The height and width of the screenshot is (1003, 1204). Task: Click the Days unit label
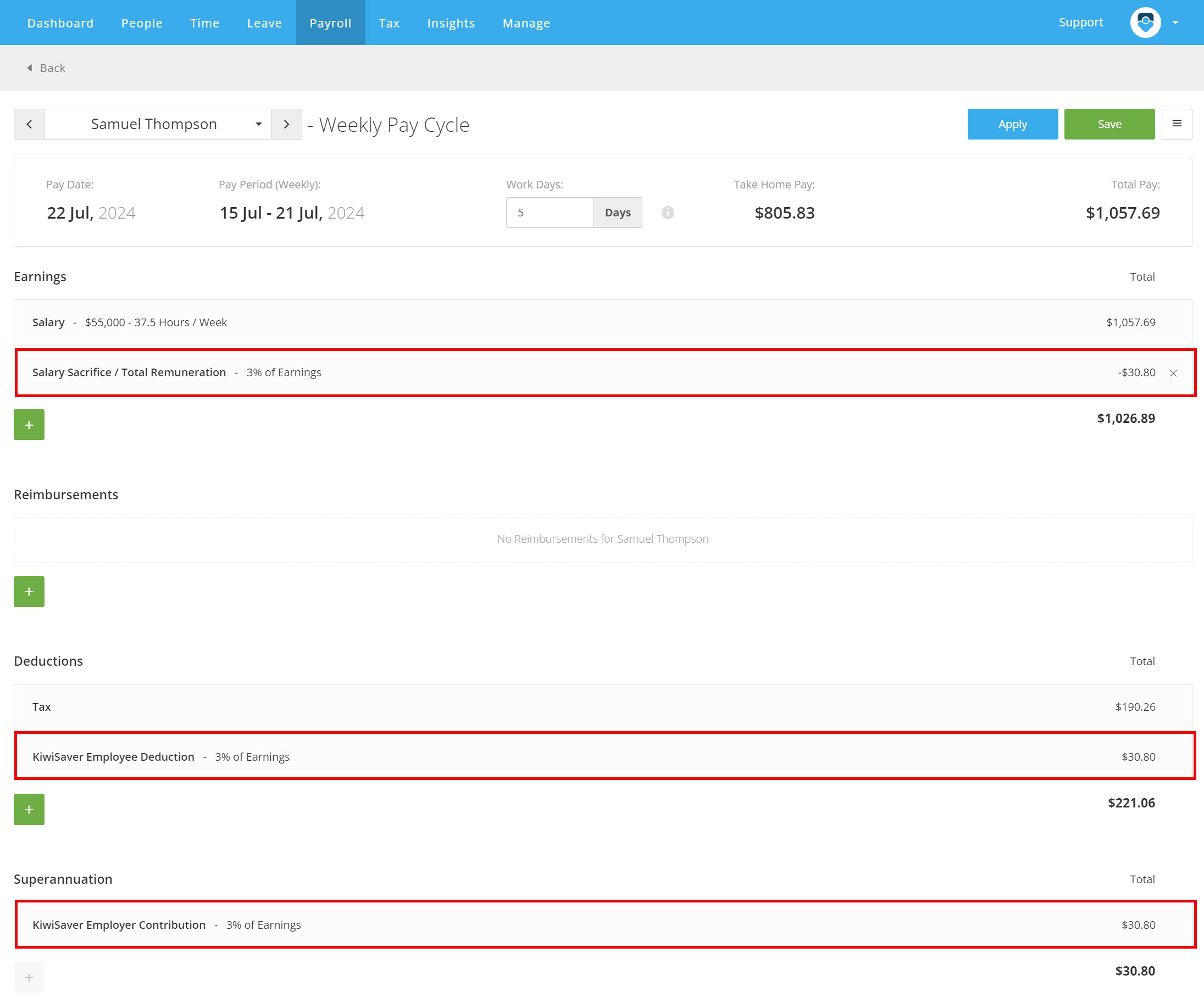618,213
